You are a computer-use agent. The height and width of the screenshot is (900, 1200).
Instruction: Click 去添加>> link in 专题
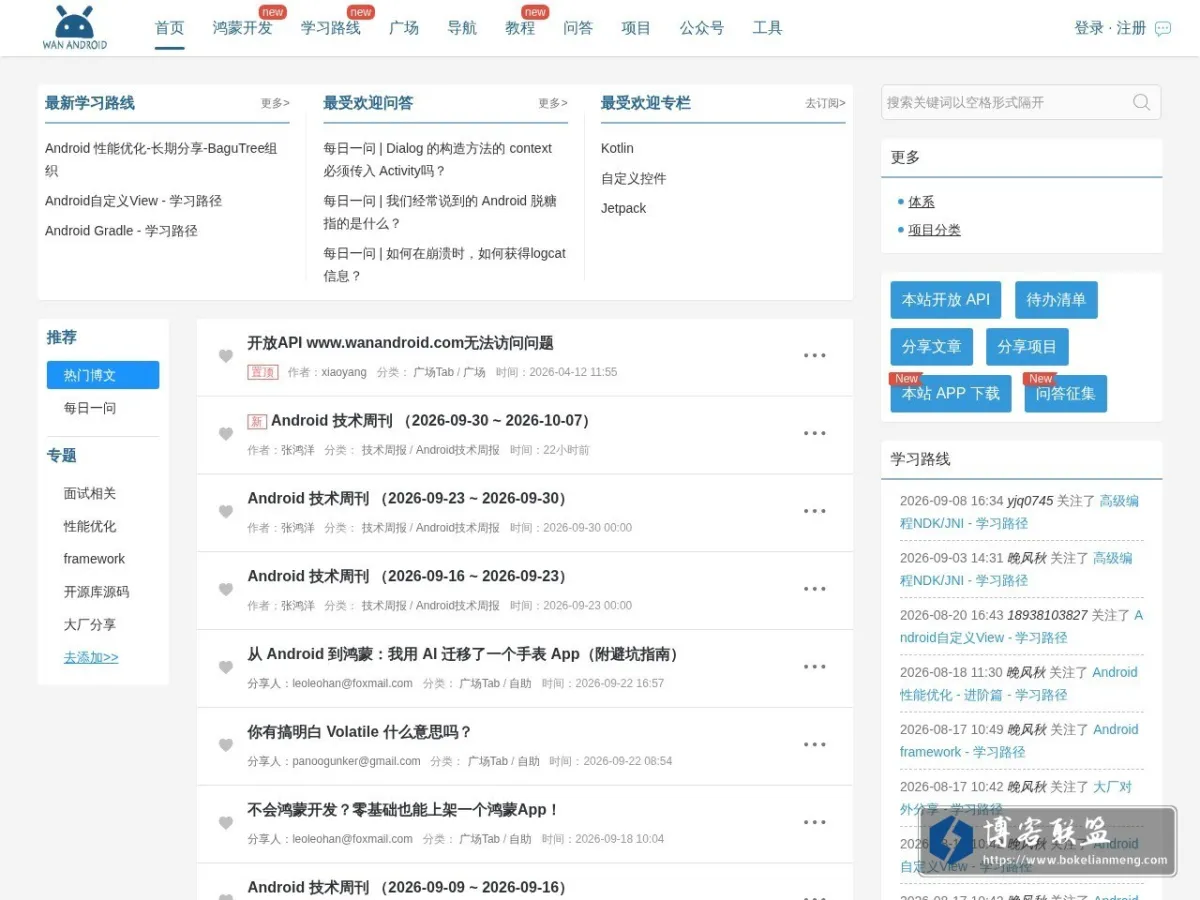[91, 658]
